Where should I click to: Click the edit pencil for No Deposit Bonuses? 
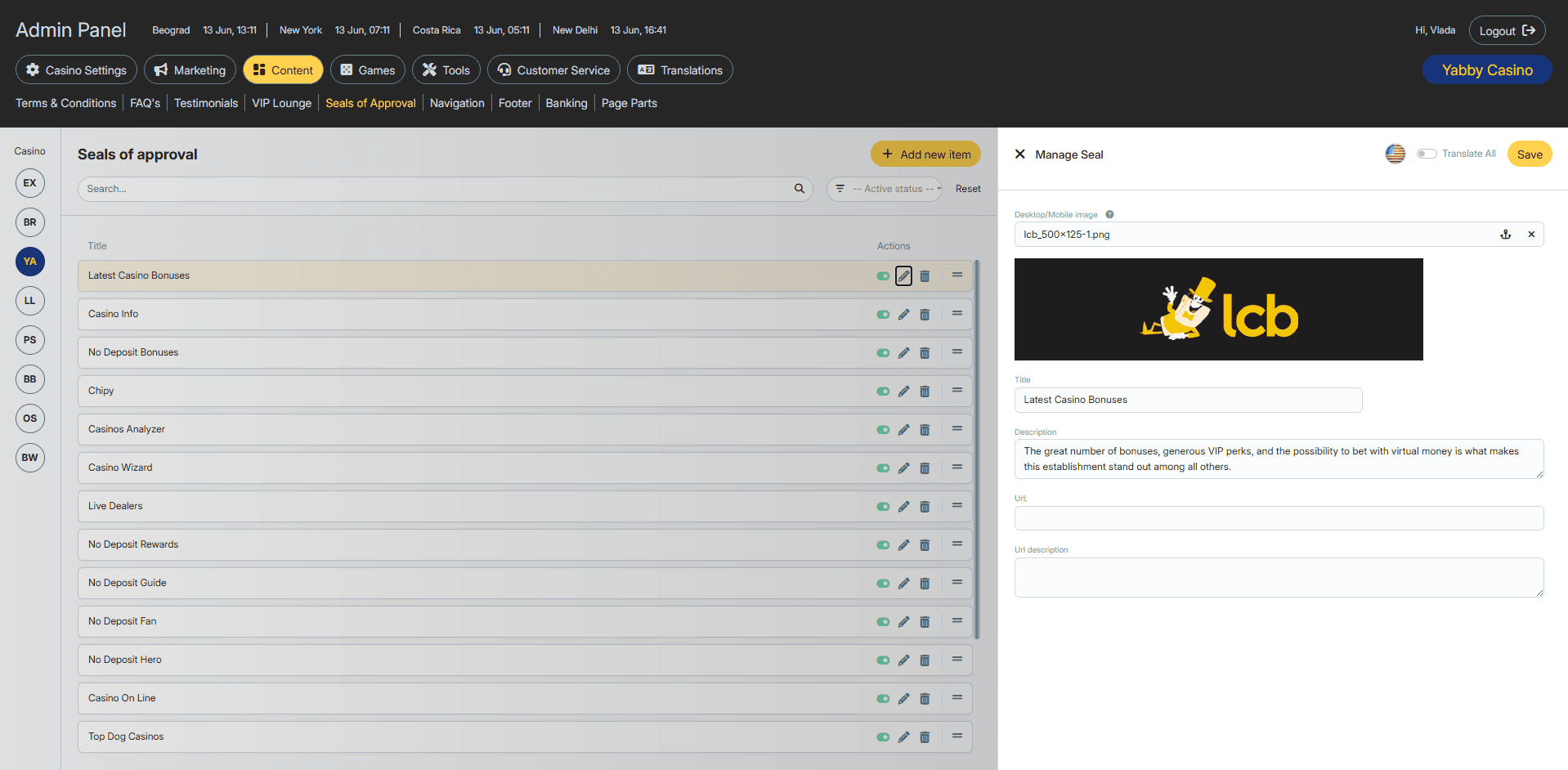(903, 353)
